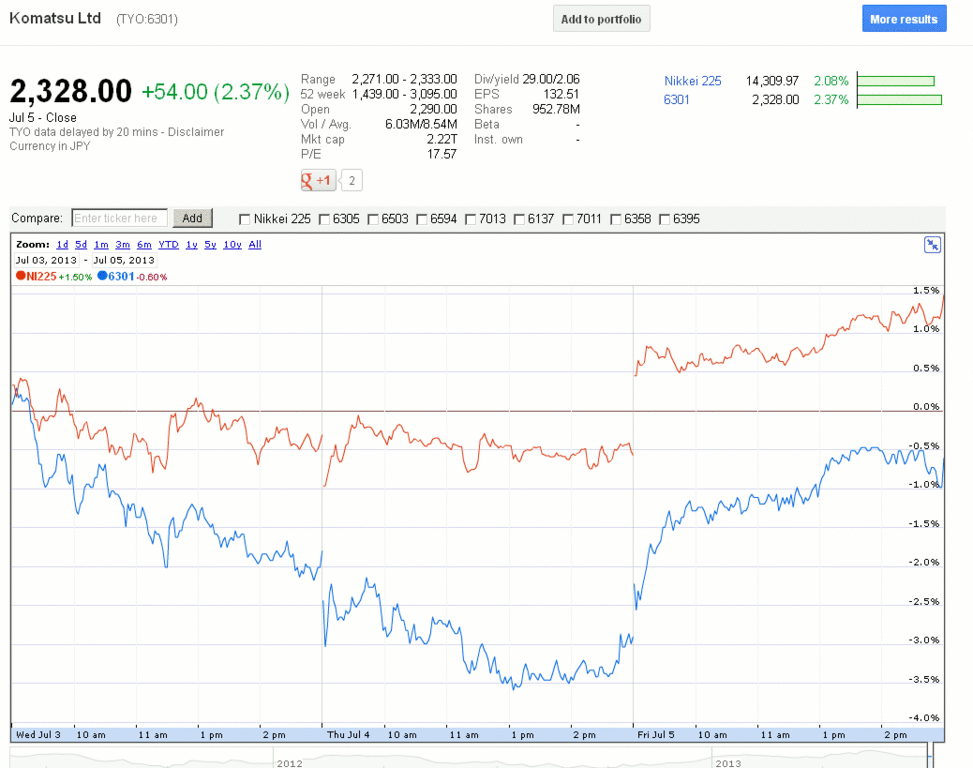
Task: Choose the 6m zoom range
Action: coord(144,244)
